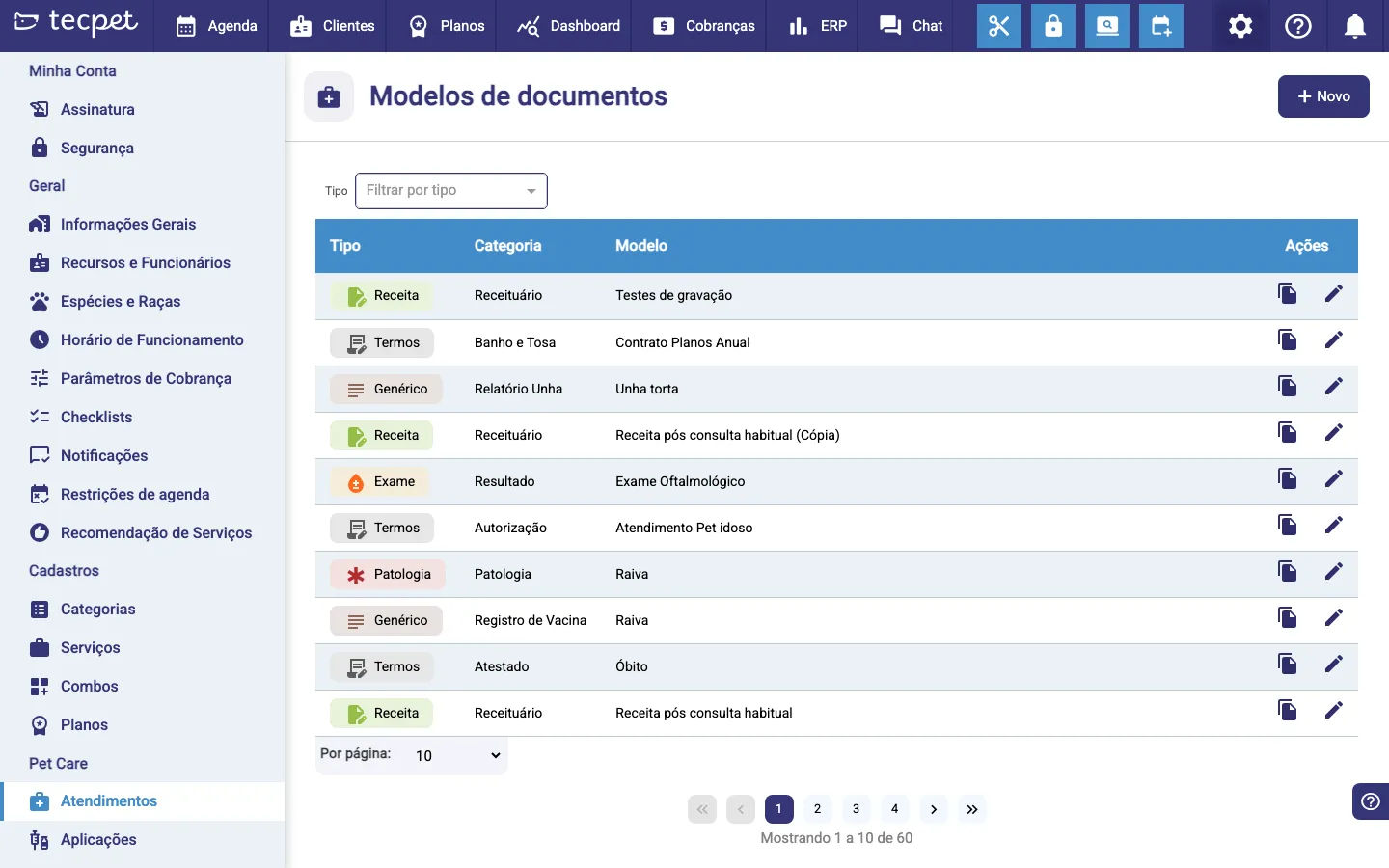This screenshot has height=868, width=1389.
Task: Open Dashboard in the top navigation
Action: tap(568, 26)
